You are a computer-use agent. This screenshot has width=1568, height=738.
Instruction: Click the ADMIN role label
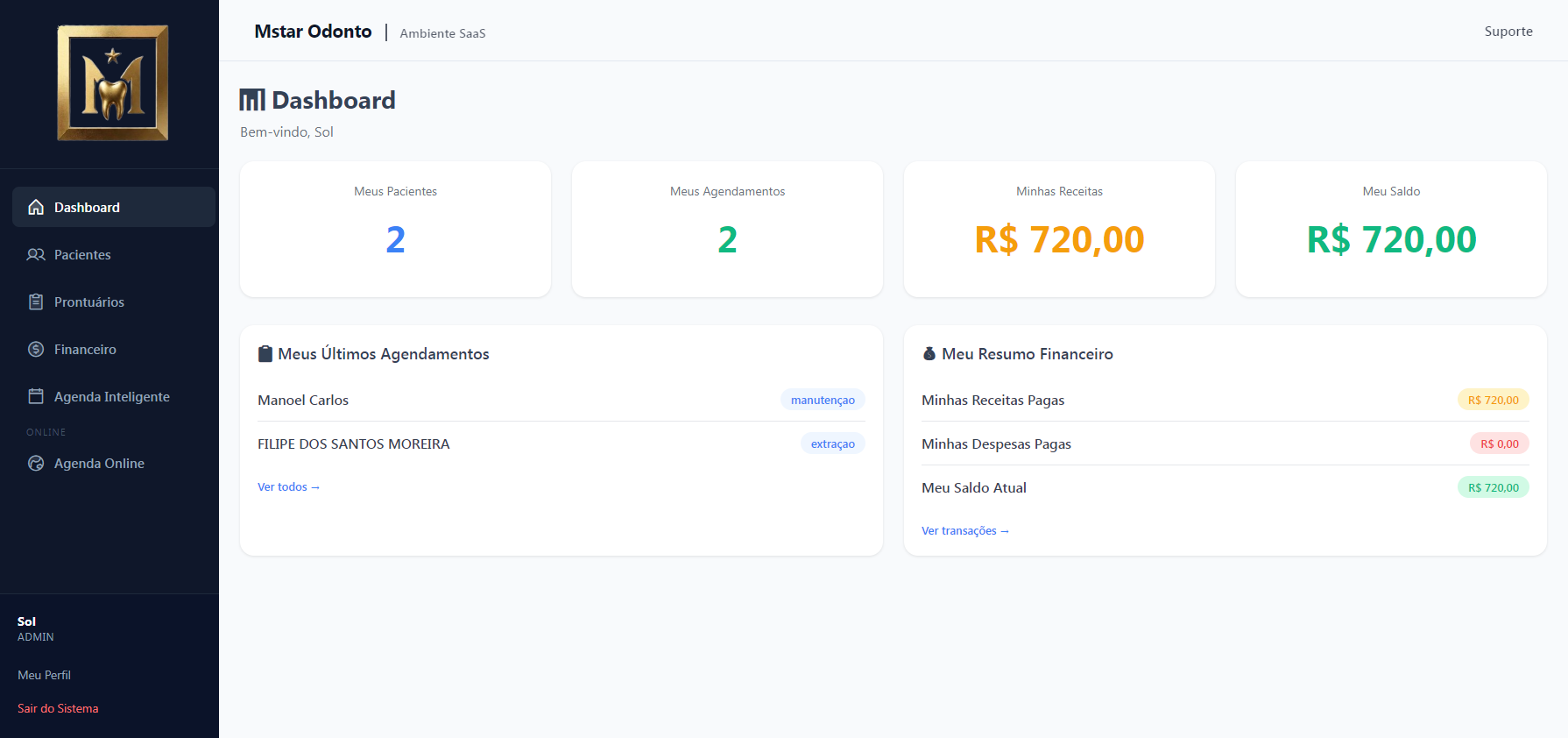pyautogui.click(x=35, y=637)
